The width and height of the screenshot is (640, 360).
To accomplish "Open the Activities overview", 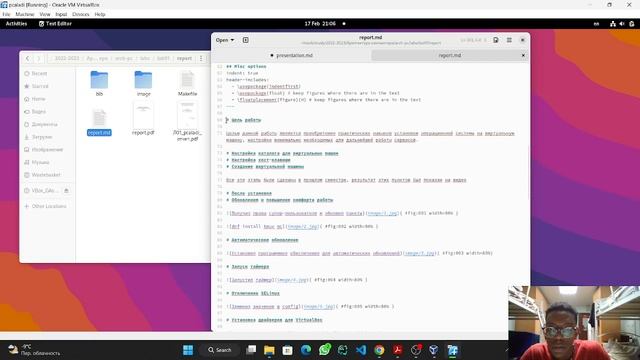I will tap(16, 24).
